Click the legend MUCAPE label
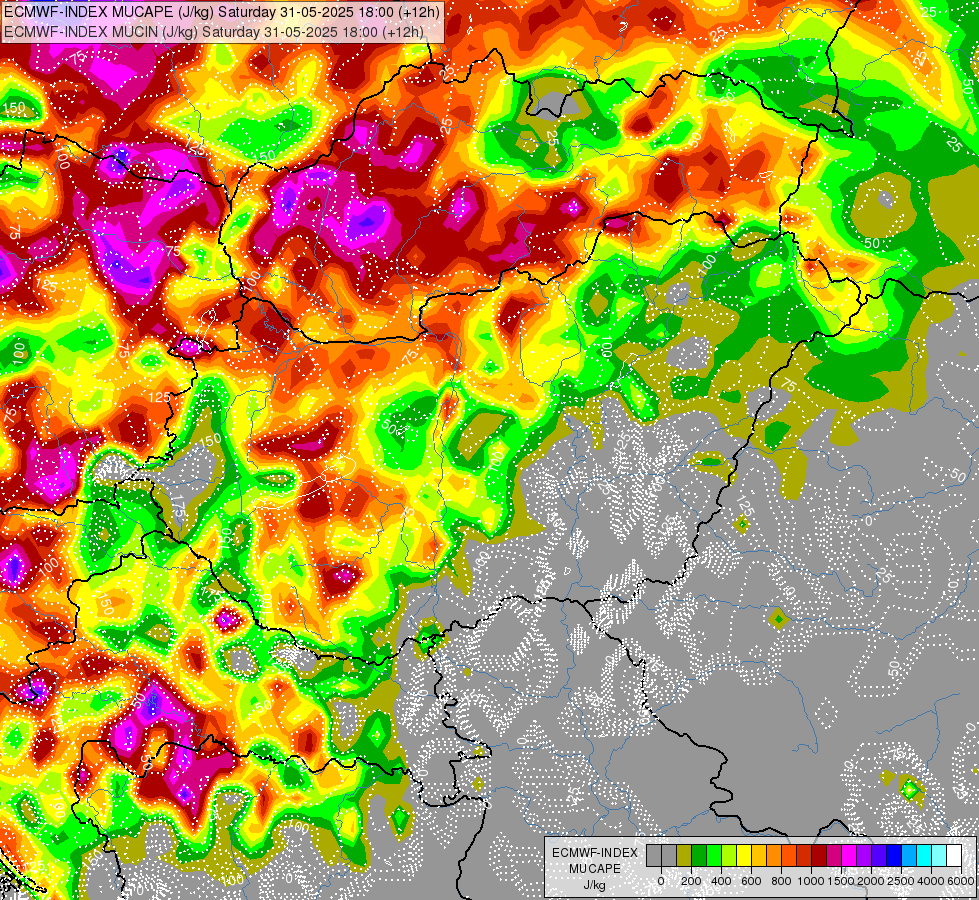The width and height of the screenshot is (979, 900). click(x=595, y=869)
